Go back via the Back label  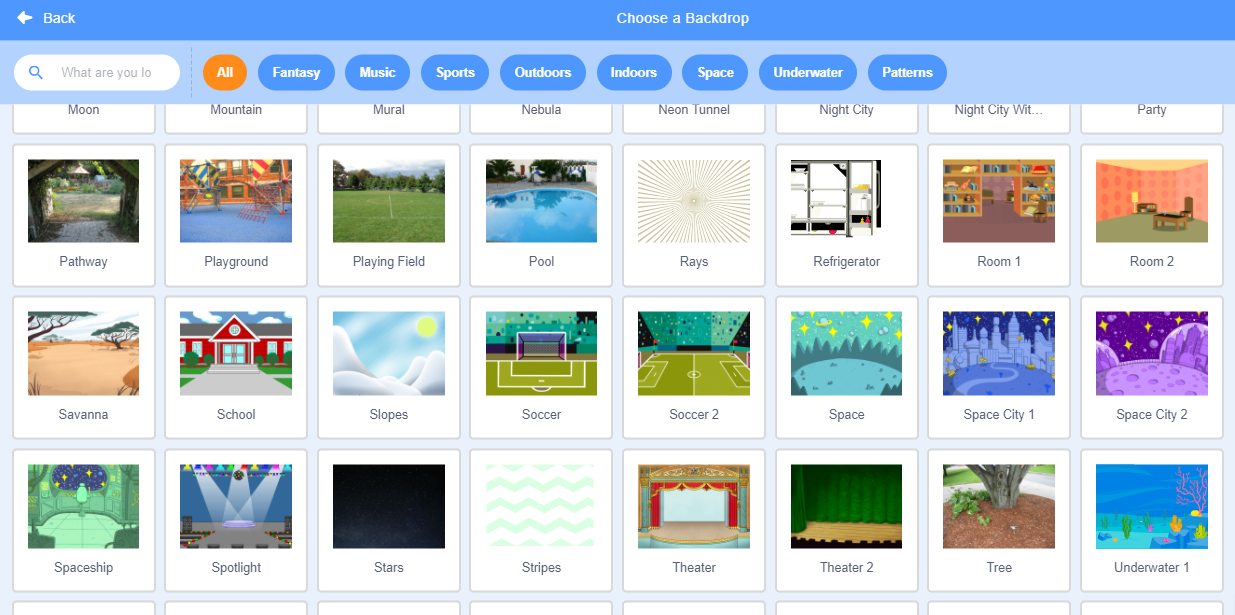(59, 18)
